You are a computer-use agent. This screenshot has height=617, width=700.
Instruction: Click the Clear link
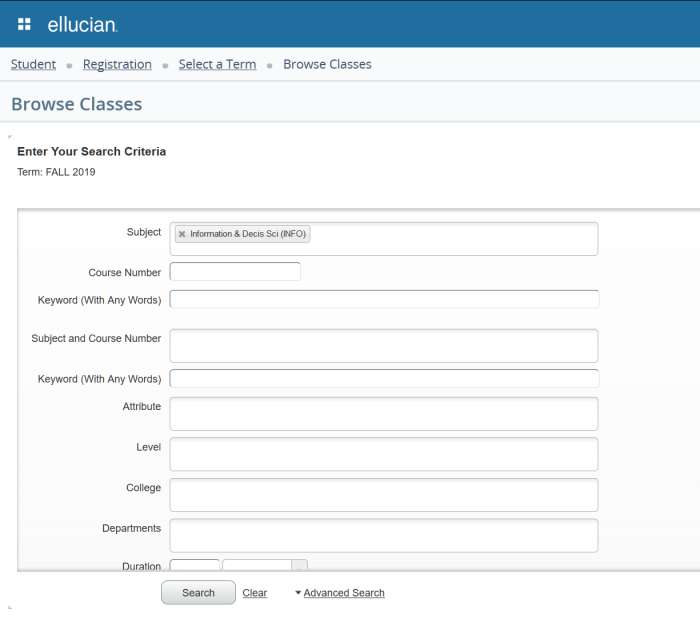tap(255, 593)
